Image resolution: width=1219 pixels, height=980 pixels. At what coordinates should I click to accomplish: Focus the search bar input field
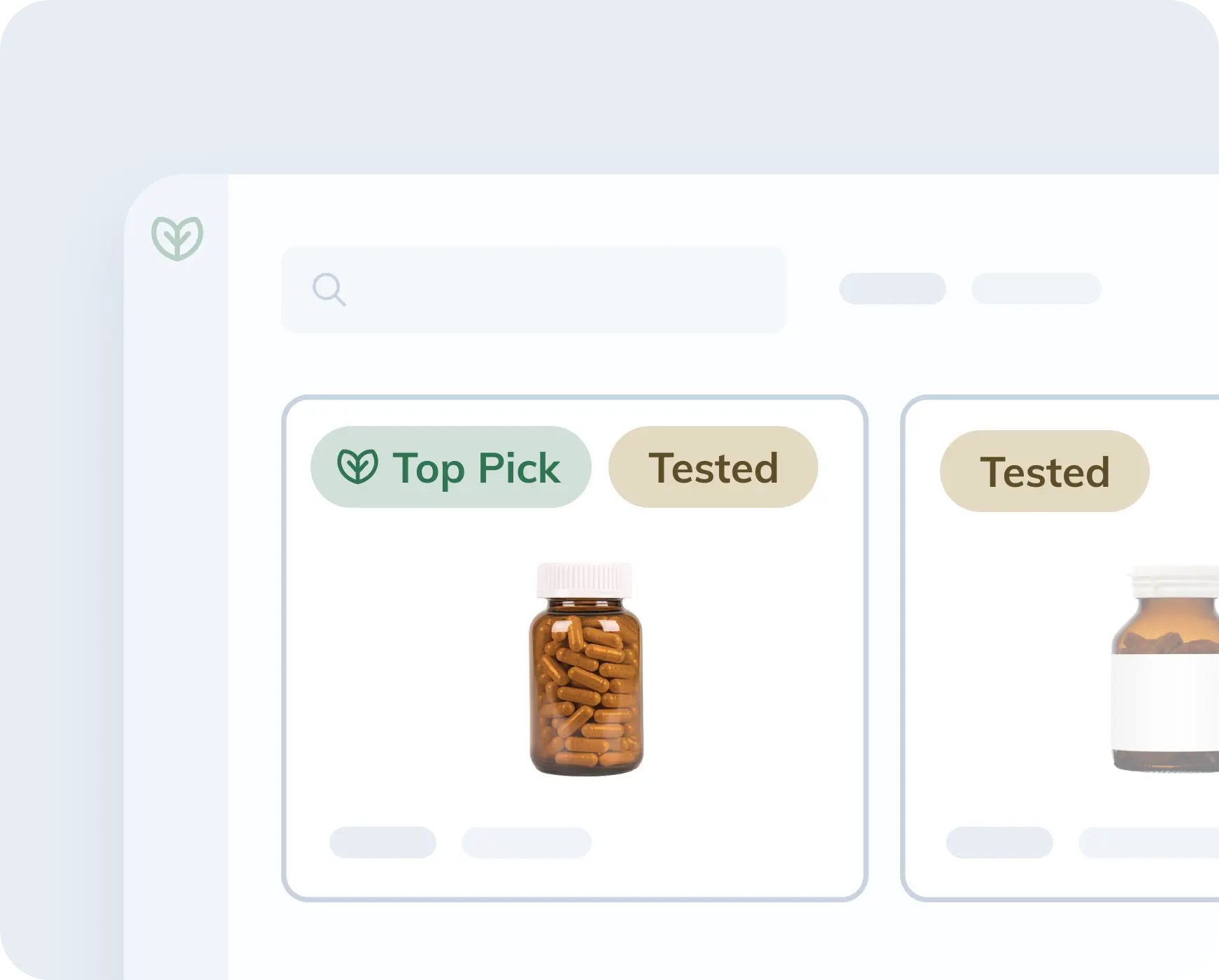tap(559, 289)
